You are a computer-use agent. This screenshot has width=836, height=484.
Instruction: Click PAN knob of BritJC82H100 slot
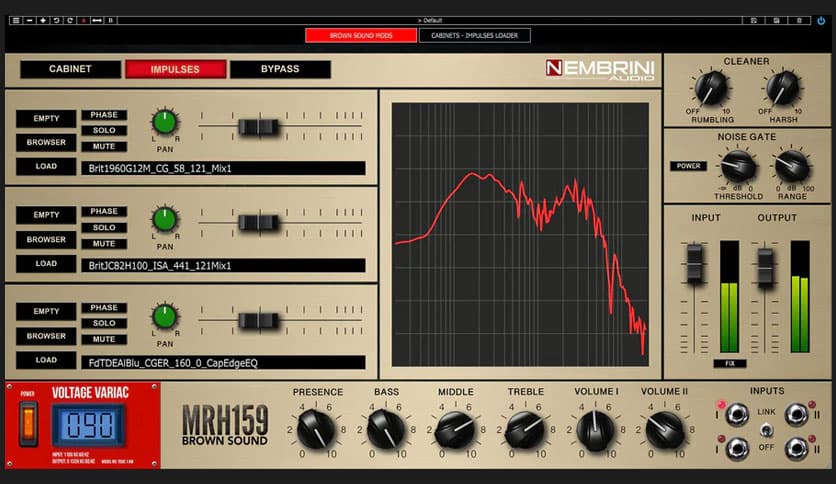click(x=165, y=219)
